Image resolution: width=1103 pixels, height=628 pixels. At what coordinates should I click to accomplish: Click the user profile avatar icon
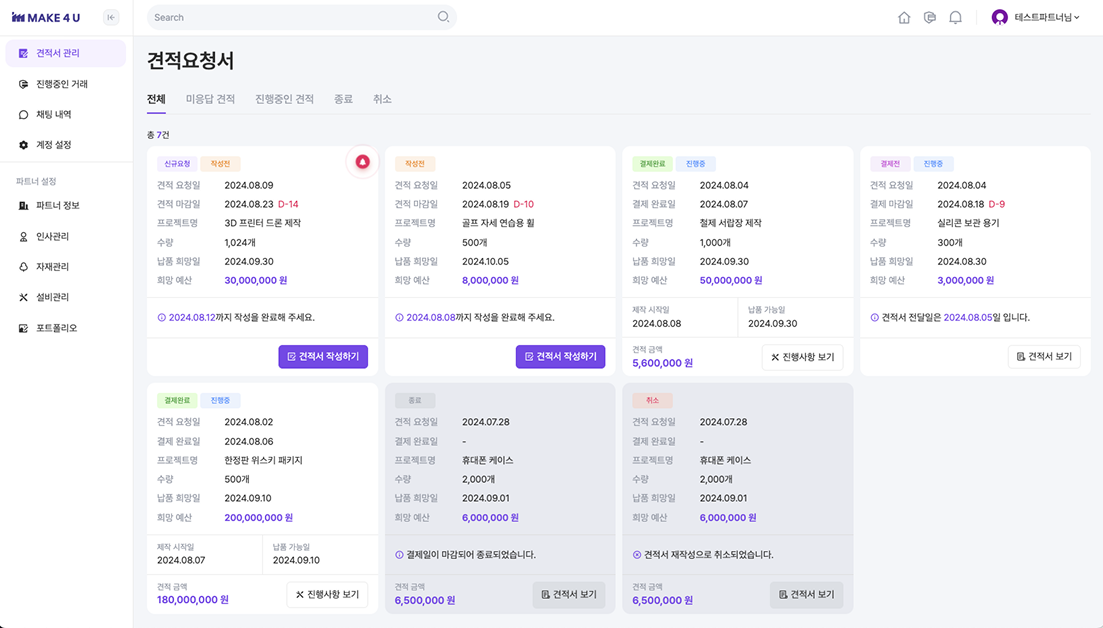[x=999, y=17]
